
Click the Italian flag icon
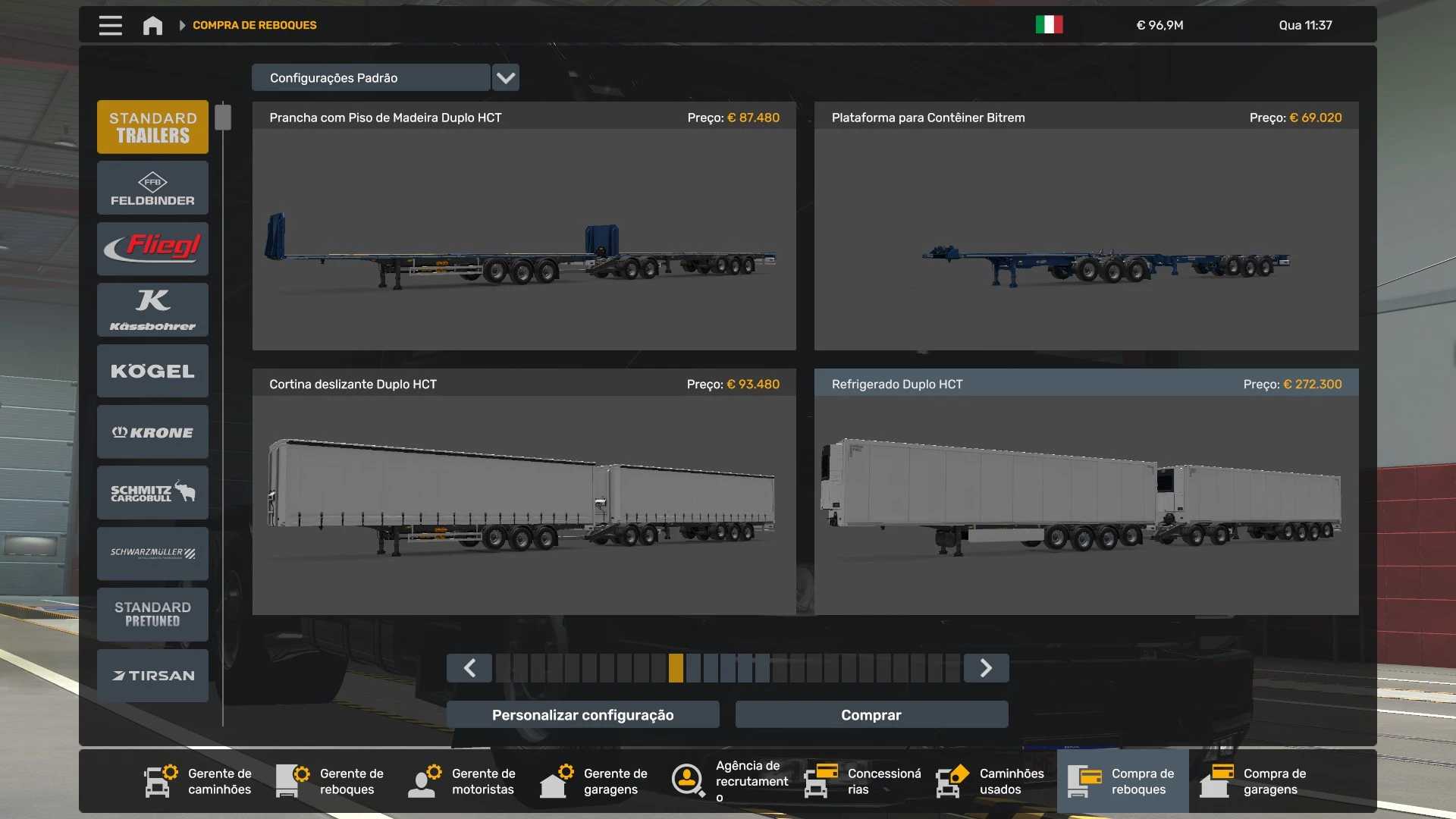coord(1049,25)
